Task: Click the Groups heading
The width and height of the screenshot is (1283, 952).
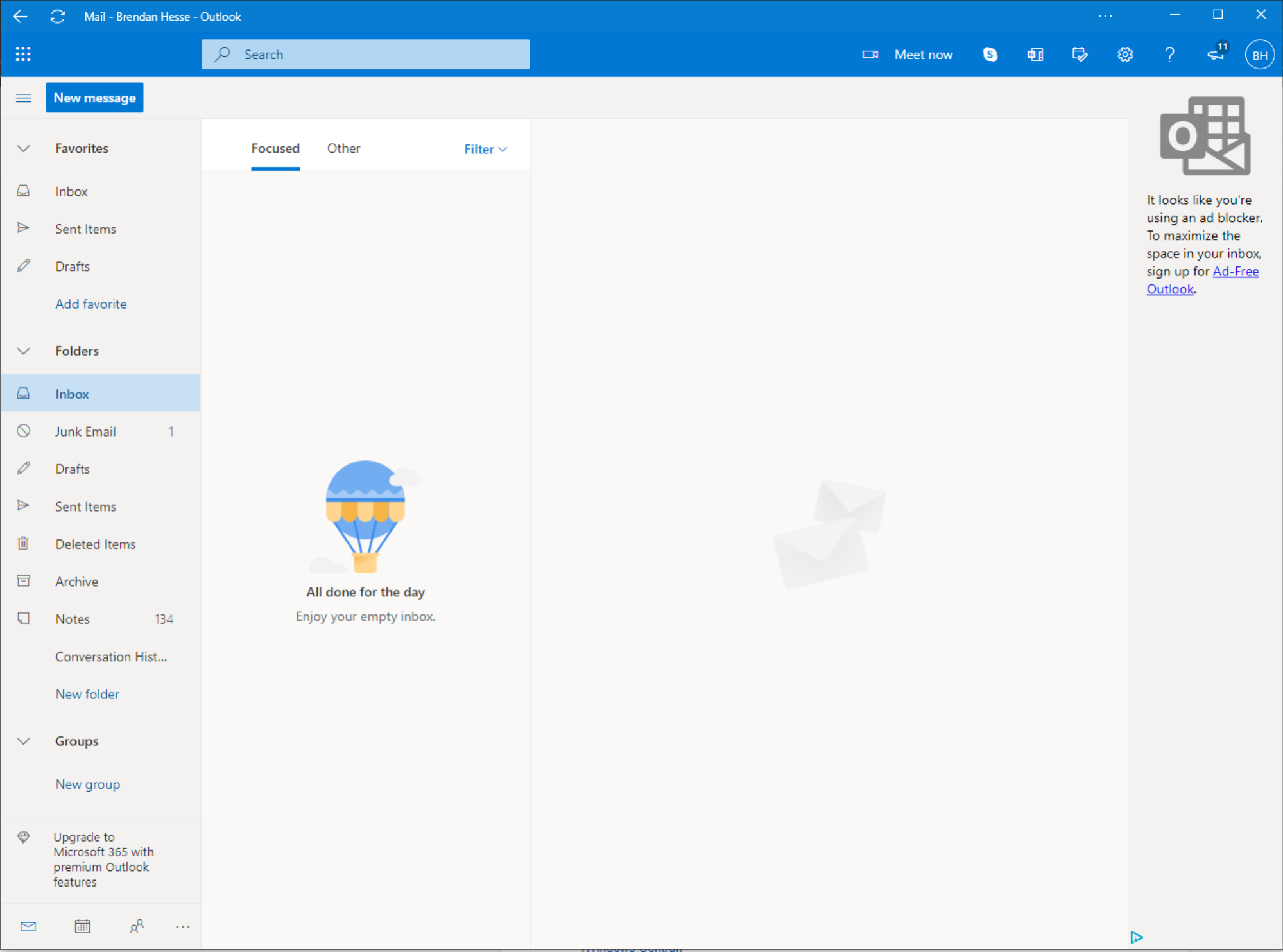Action: pyautogui.click(x=76, y=741)
